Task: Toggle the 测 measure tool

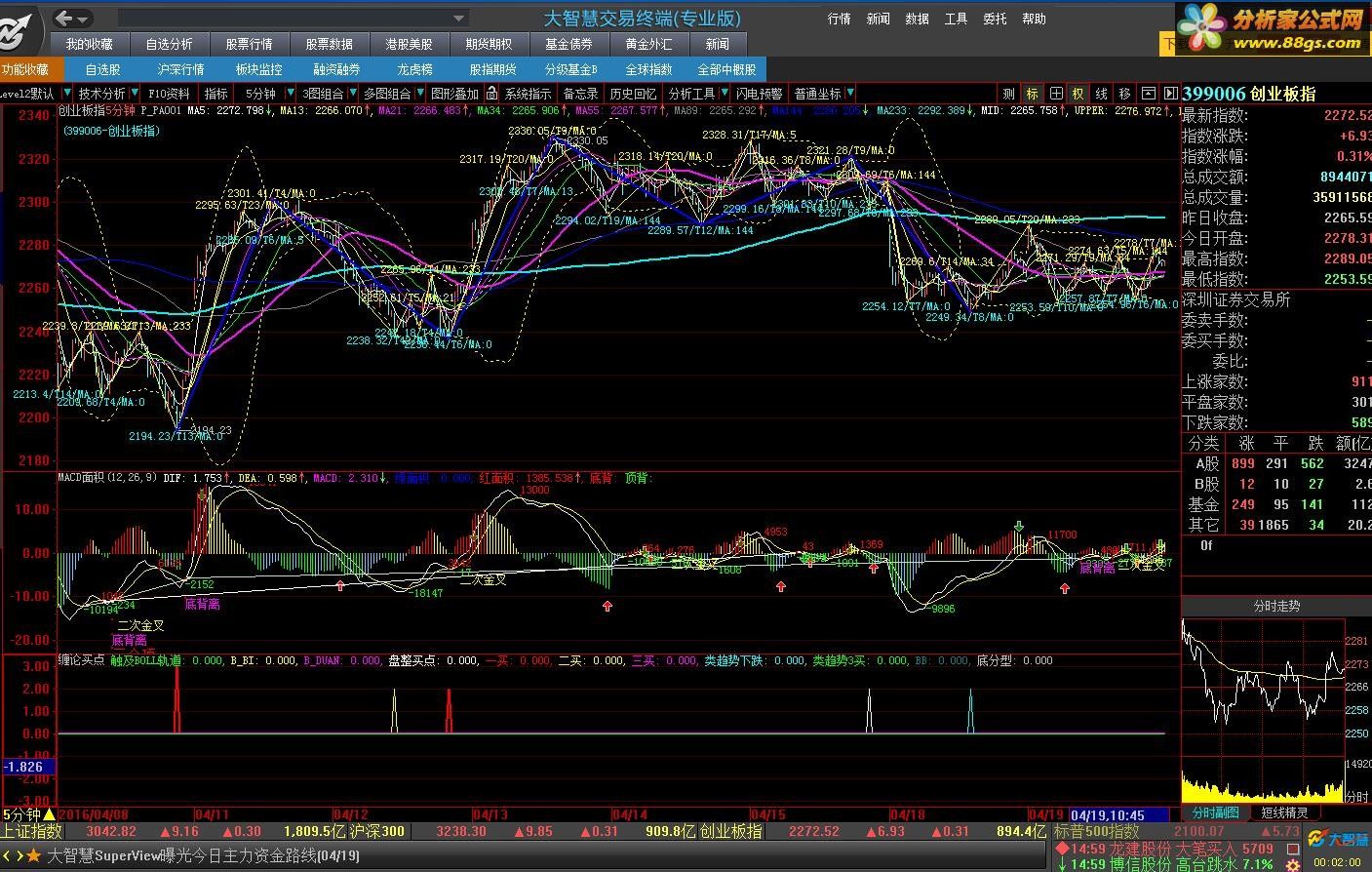Action: (x=1008, y=94)
